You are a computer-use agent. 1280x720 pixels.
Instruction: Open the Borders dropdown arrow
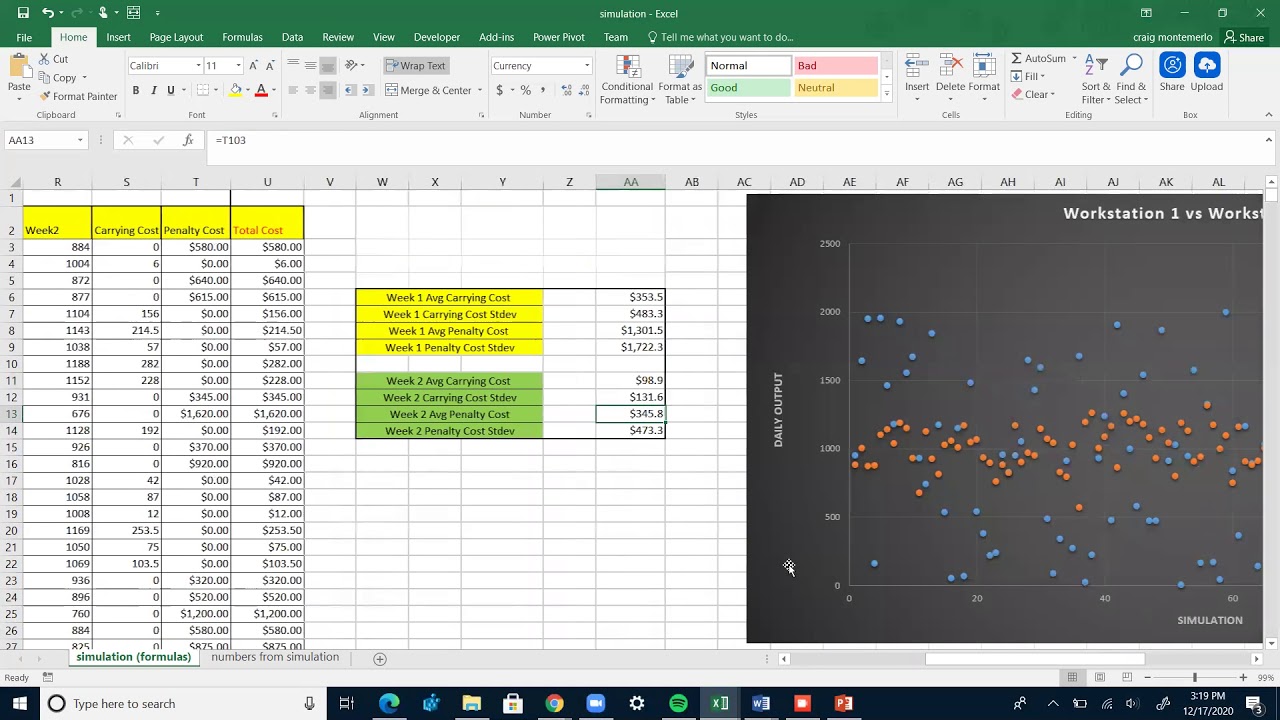click(217, 90)
